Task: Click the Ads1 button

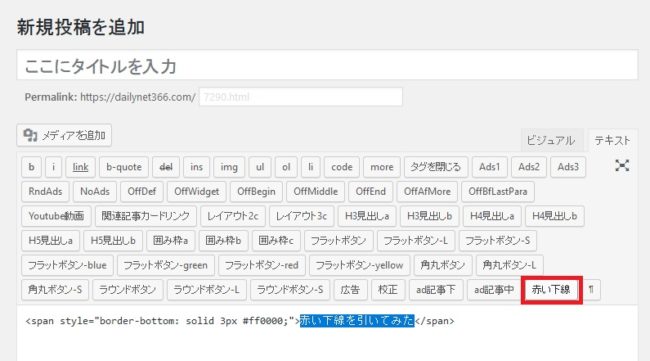Action: tap(490, 167)
